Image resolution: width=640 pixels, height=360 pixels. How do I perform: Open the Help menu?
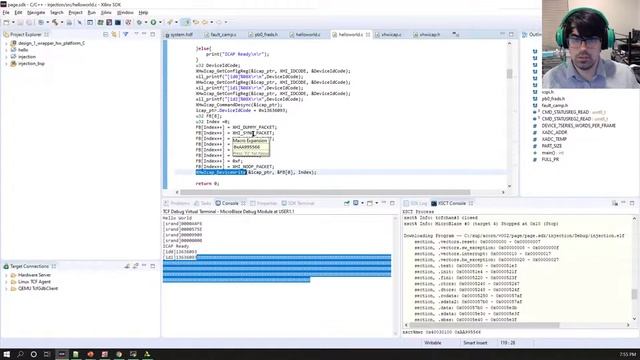pyautogui.click(x=143, y=13)
